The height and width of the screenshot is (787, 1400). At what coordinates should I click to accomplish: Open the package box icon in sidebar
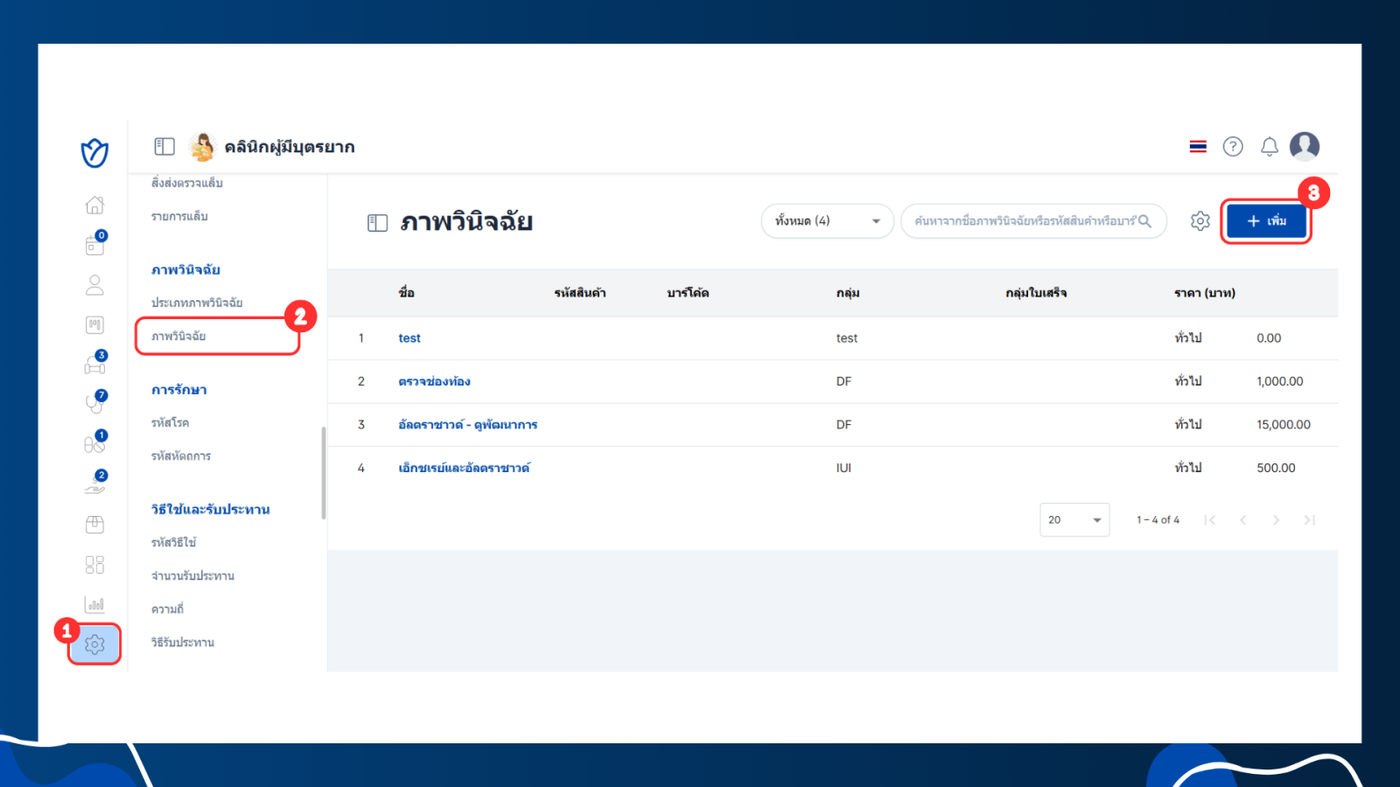(95, 524)
